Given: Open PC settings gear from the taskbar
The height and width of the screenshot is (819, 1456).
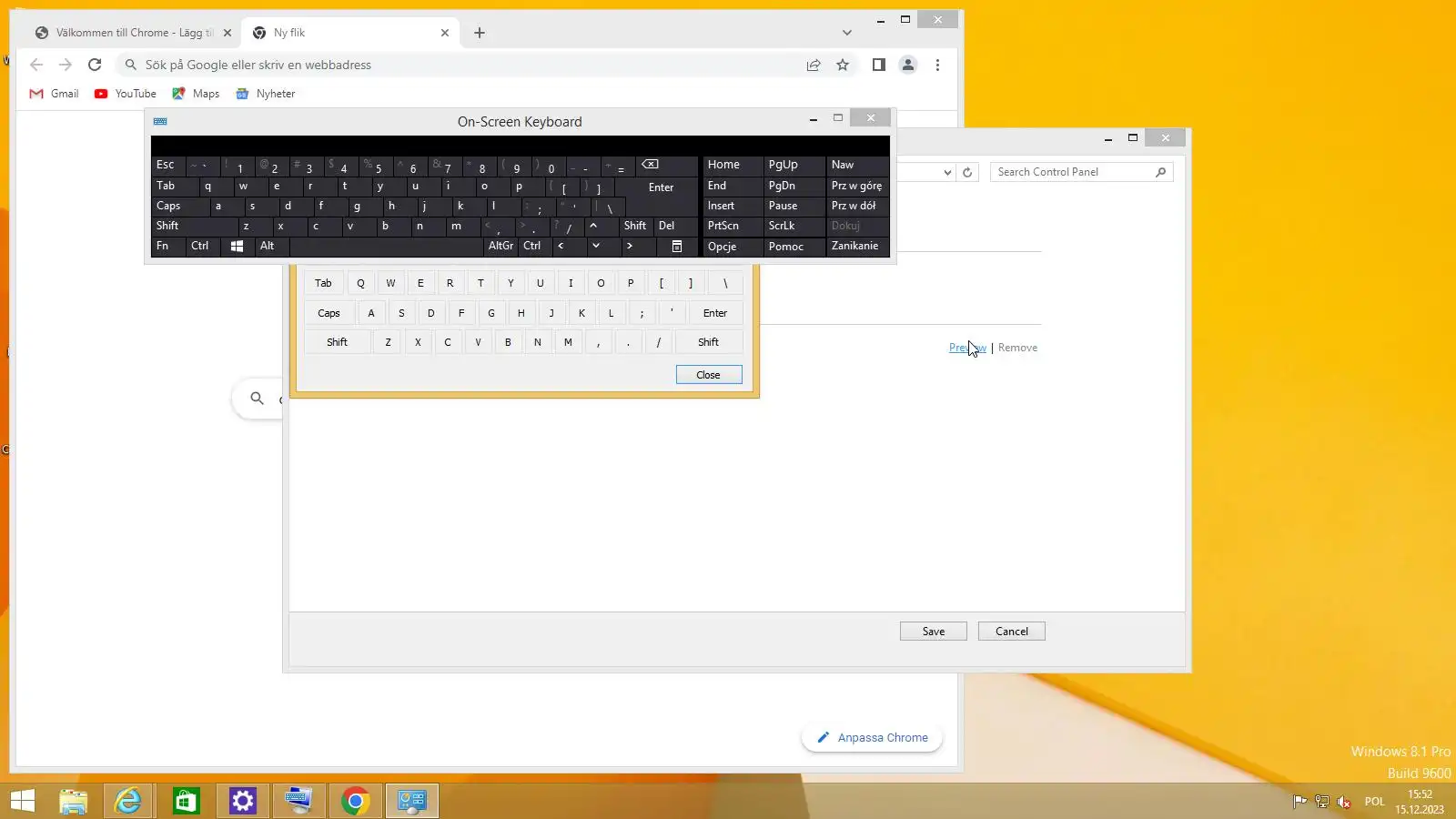Looking at the screenshot, I should click(x=242, y=801).
